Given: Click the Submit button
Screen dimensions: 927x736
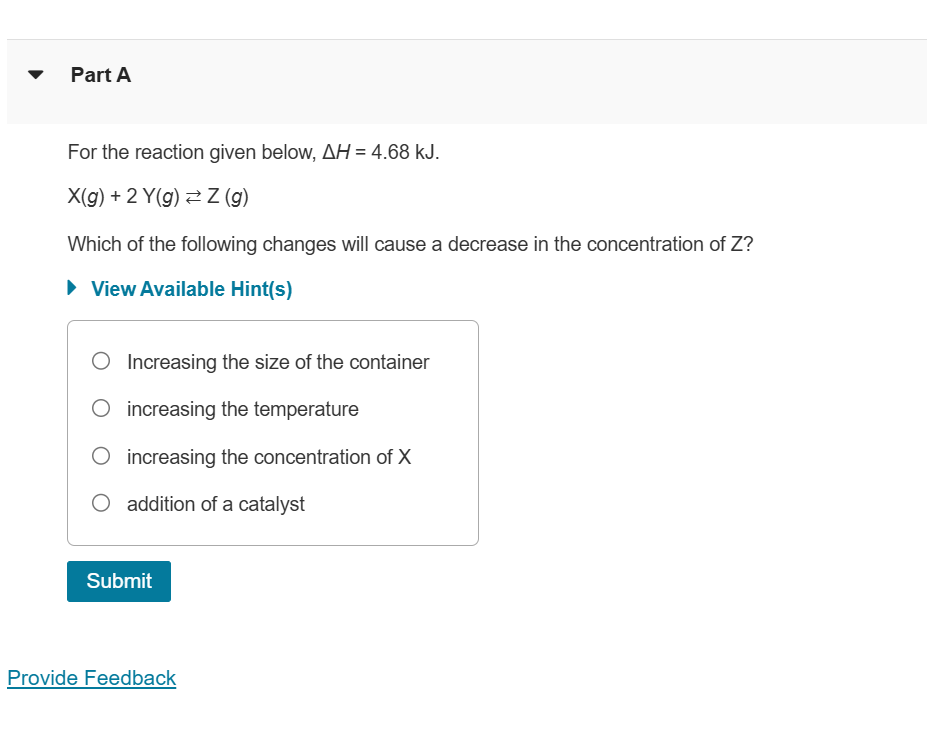Looking at the screenshot, I should pos(118,581).
